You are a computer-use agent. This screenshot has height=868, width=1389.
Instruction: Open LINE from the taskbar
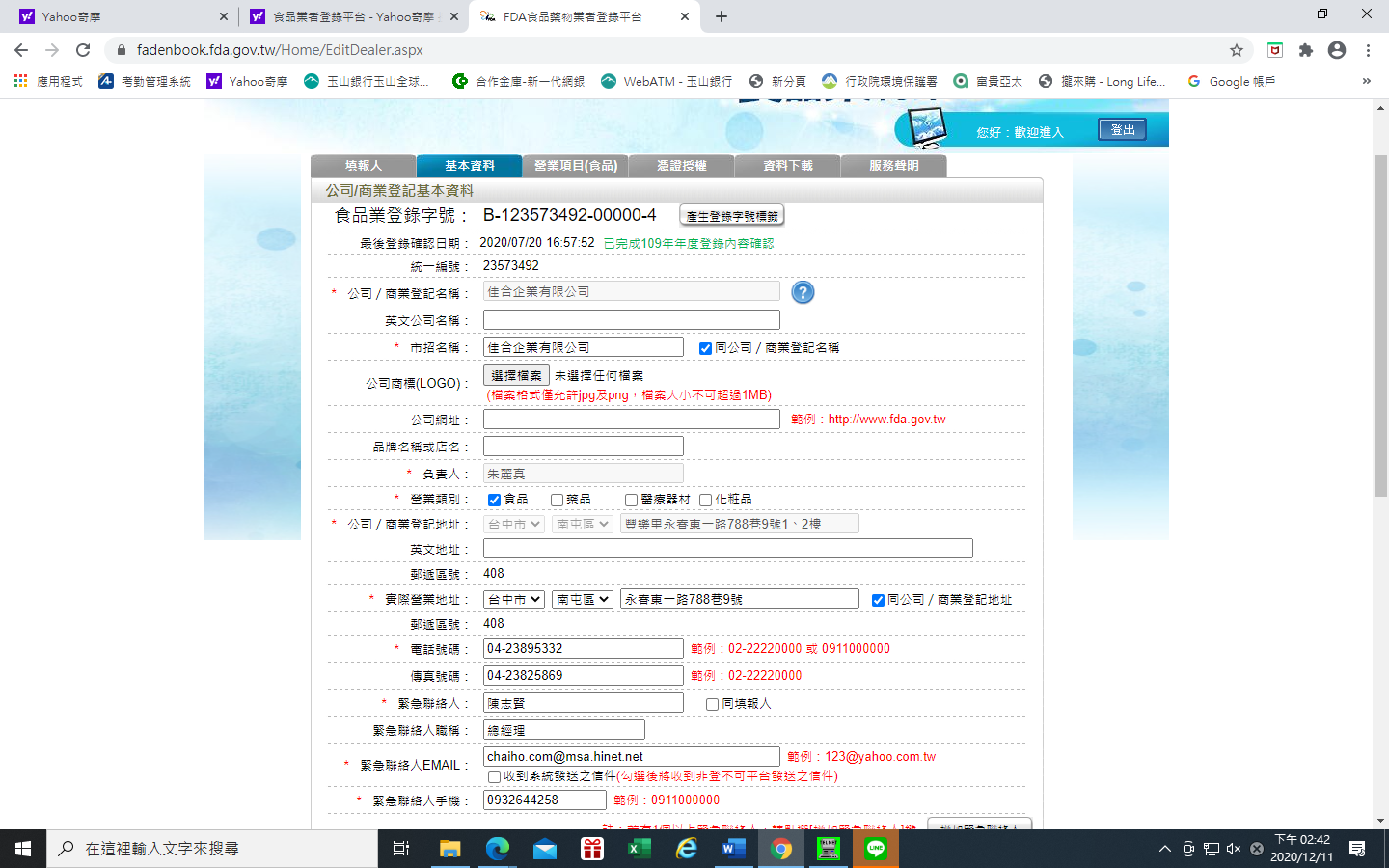[875, 849]
